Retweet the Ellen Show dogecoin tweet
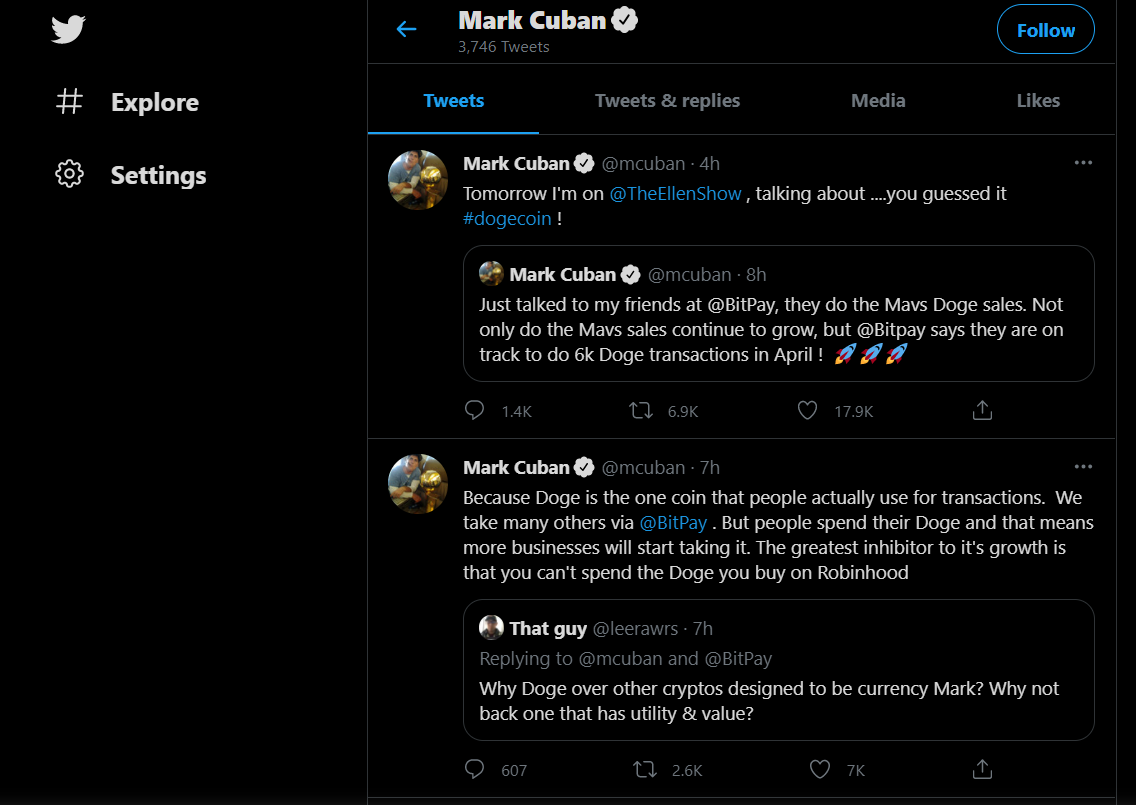The width and height of the screenshot is (1136, 805). pos(640,410)
